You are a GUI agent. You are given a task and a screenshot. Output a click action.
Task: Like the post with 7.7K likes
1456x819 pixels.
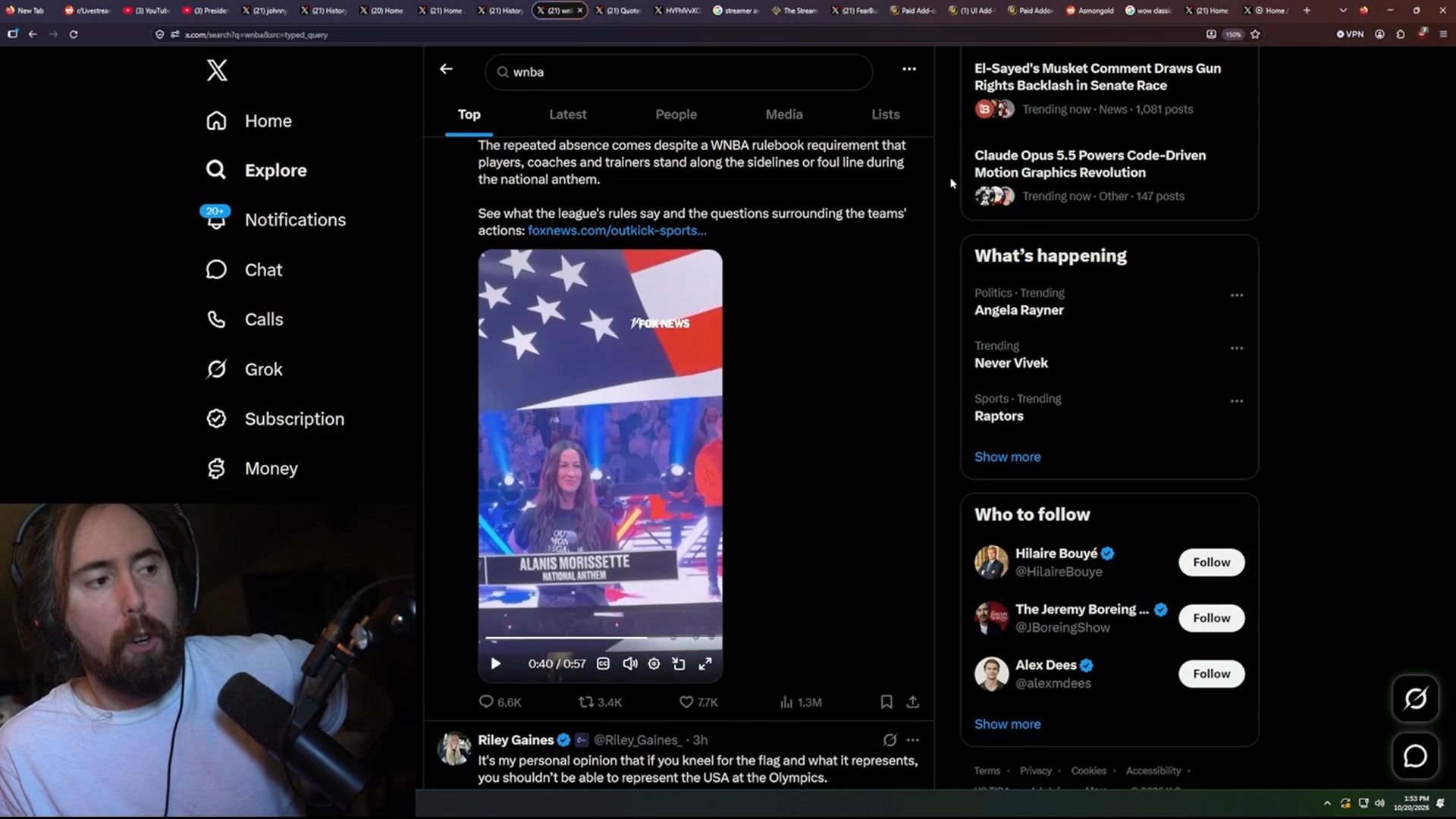click(698, 702)
